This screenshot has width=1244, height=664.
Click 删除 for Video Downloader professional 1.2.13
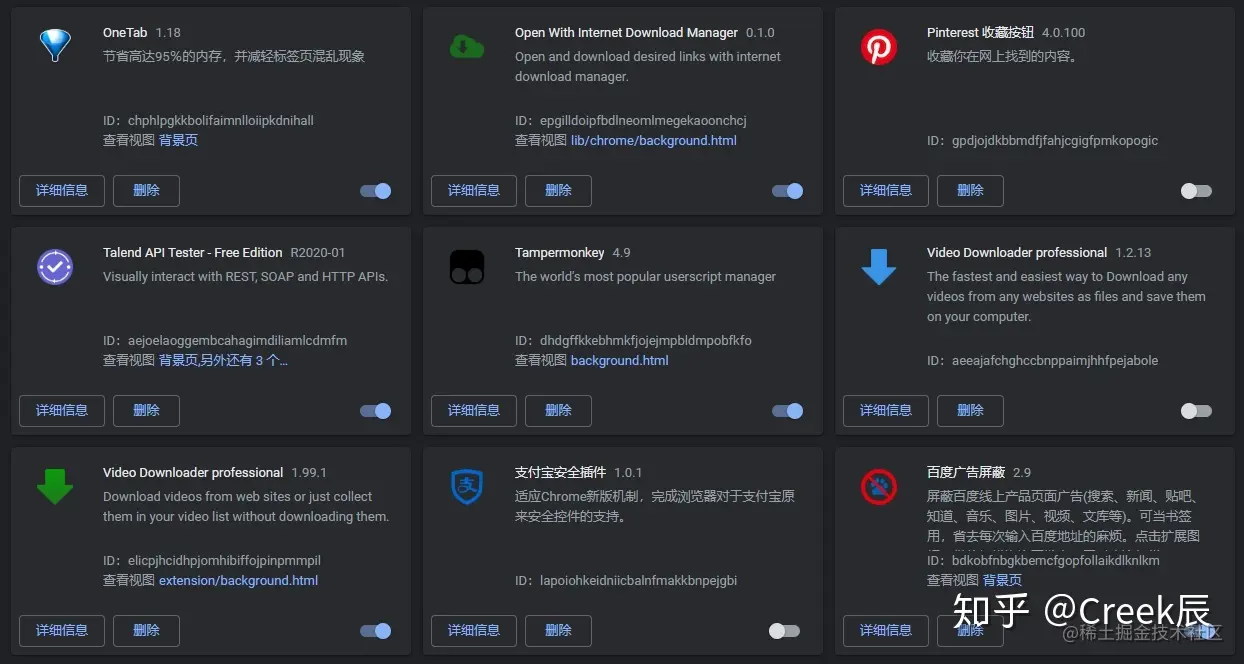click(x=970, y=410)
